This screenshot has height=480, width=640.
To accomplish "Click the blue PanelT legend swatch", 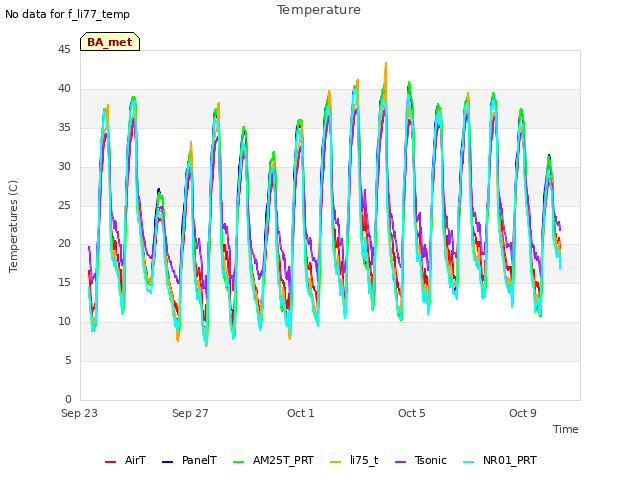I will [167, 462].
